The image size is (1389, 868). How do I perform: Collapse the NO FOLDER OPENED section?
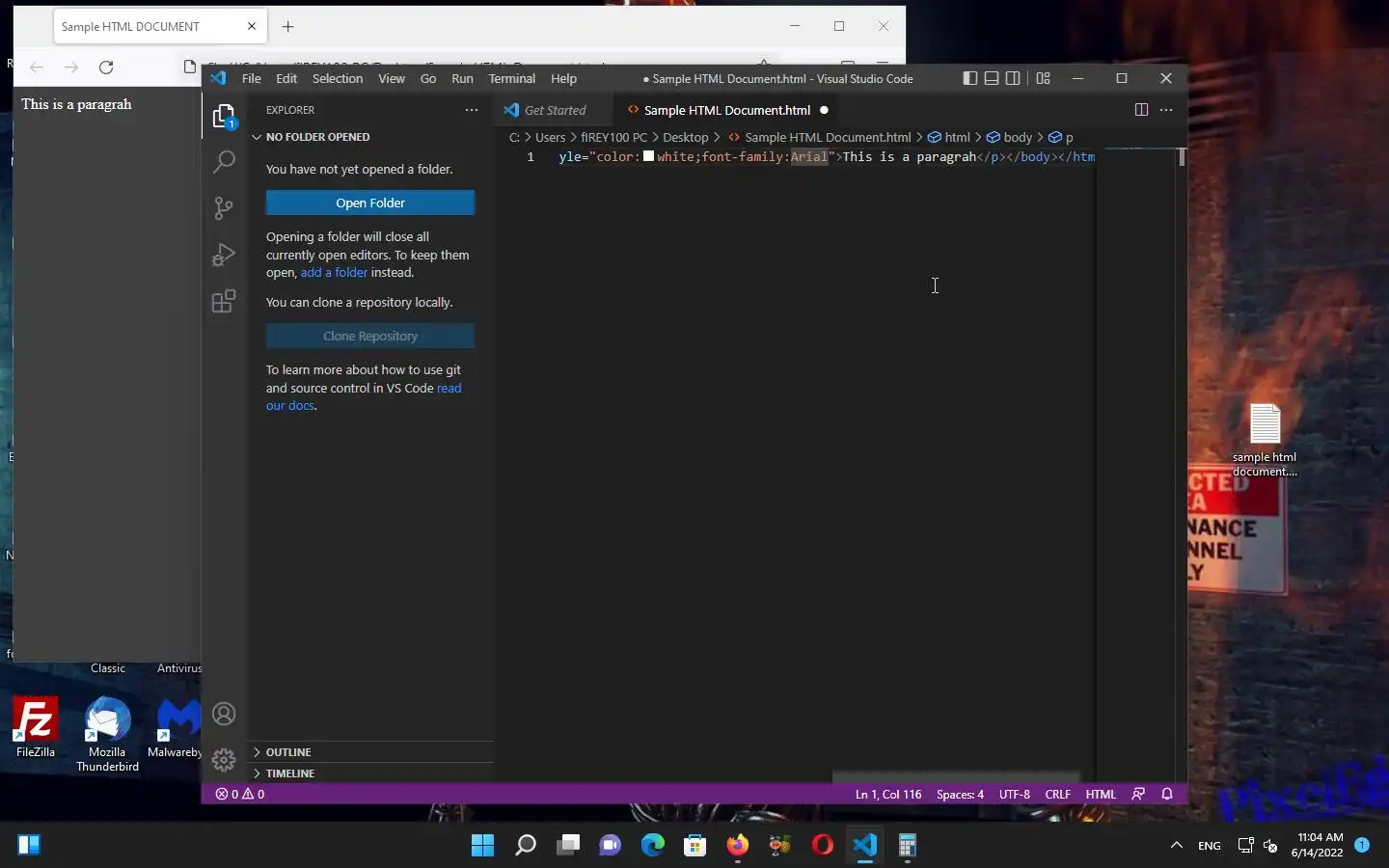point(370,137)
